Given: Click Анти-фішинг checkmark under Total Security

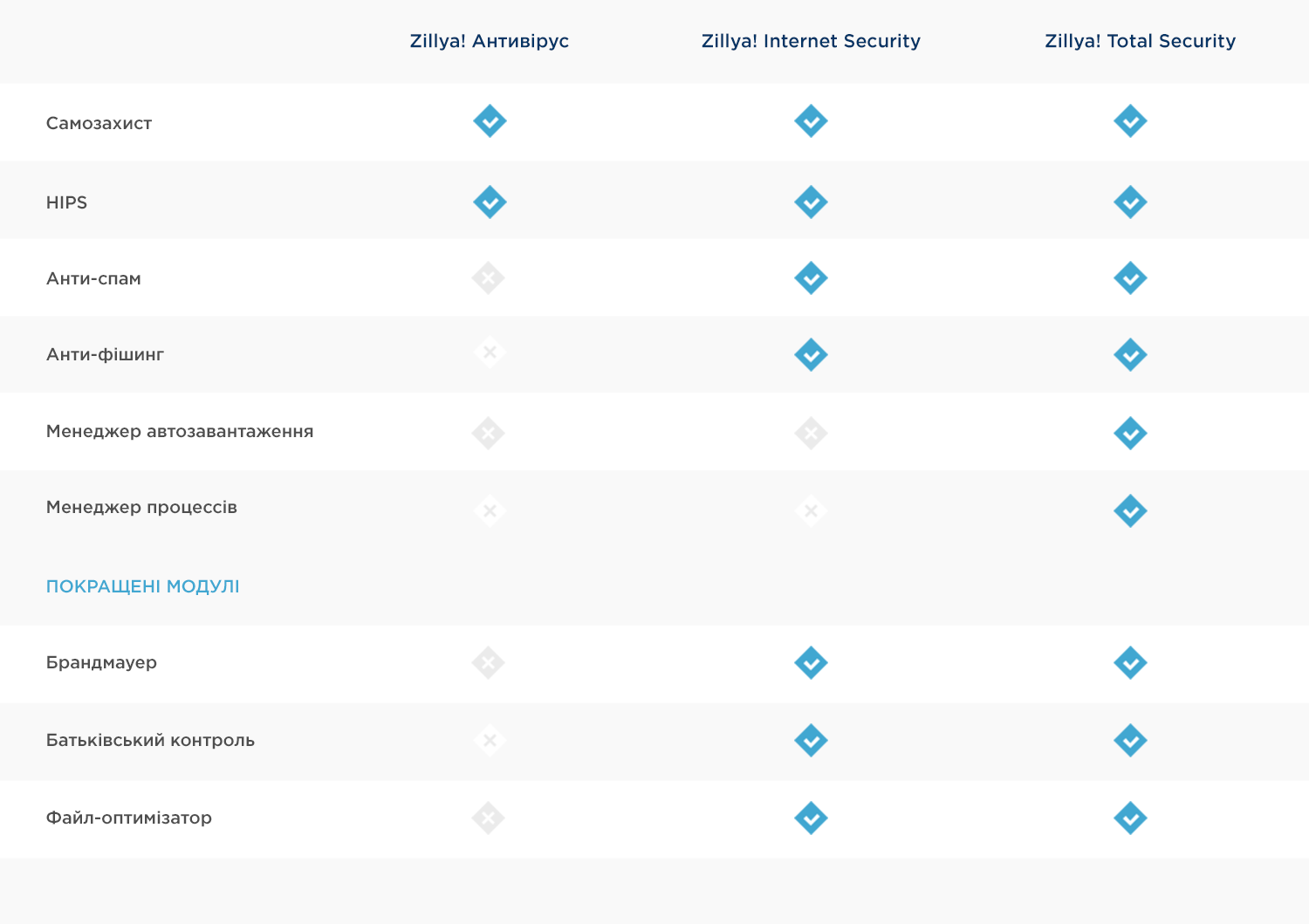Looking at the screenshot, I should click(x=1130, y=355).
